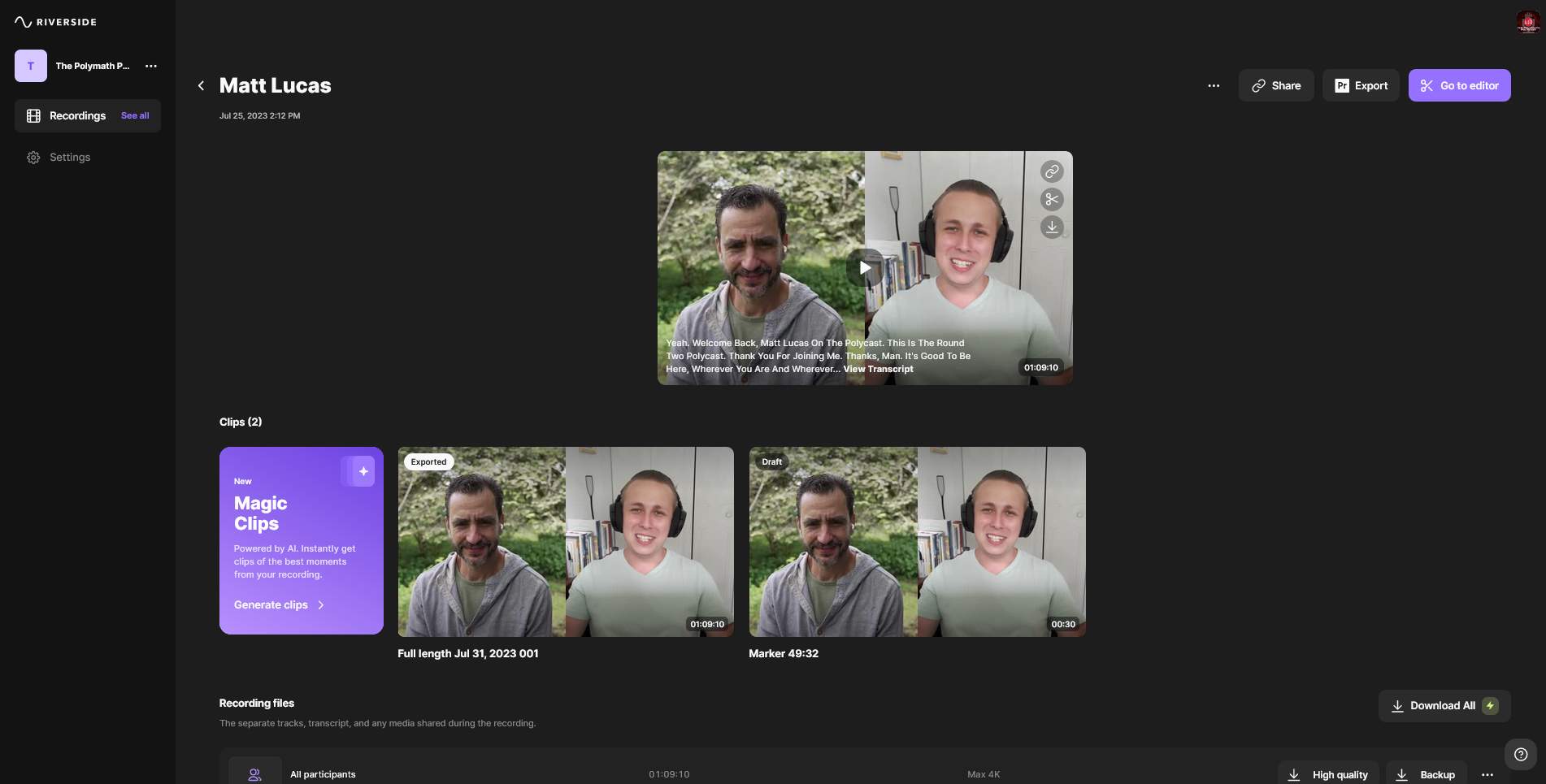The image size is (1546, 784).
Task: Open The Polymath workspace options menu
Action: click(151, 66)
